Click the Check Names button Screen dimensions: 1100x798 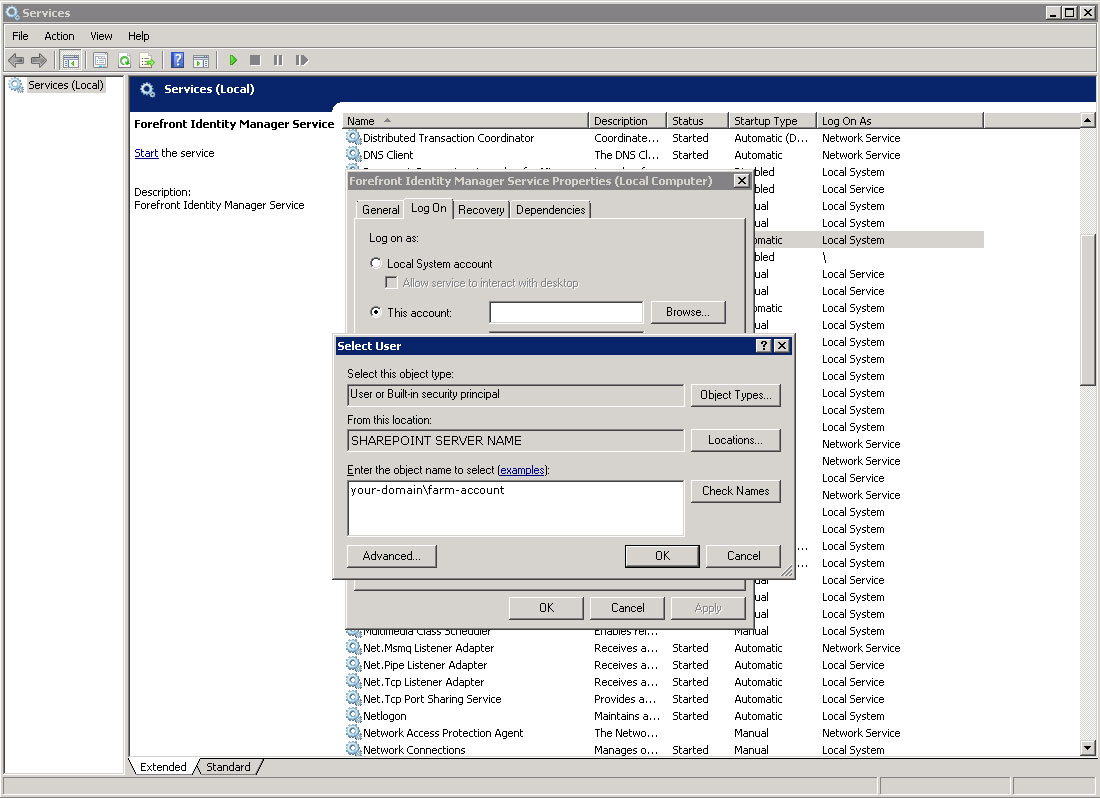(x=735, y=491)
